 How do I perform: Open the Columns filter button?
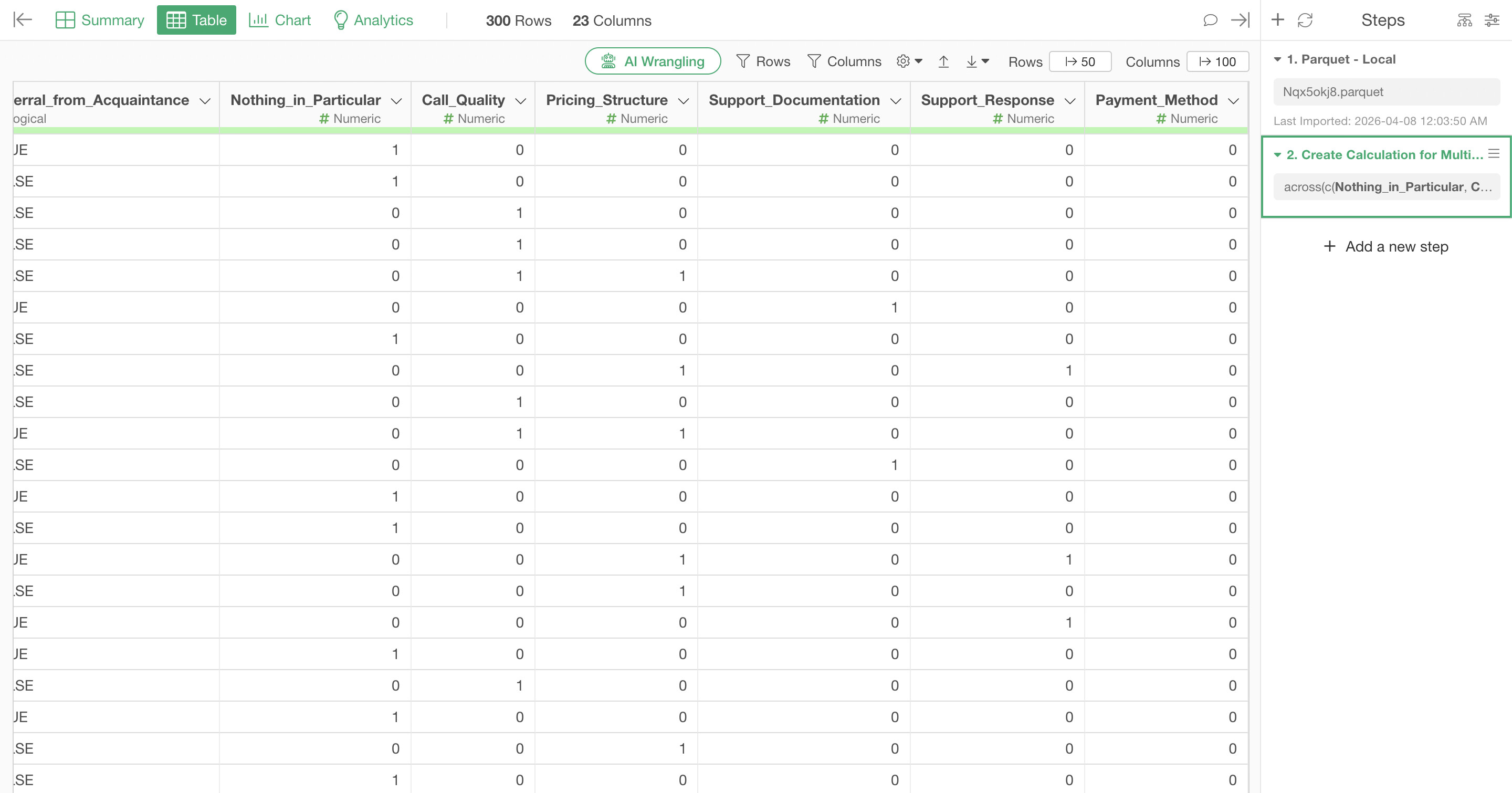point(844,61)
